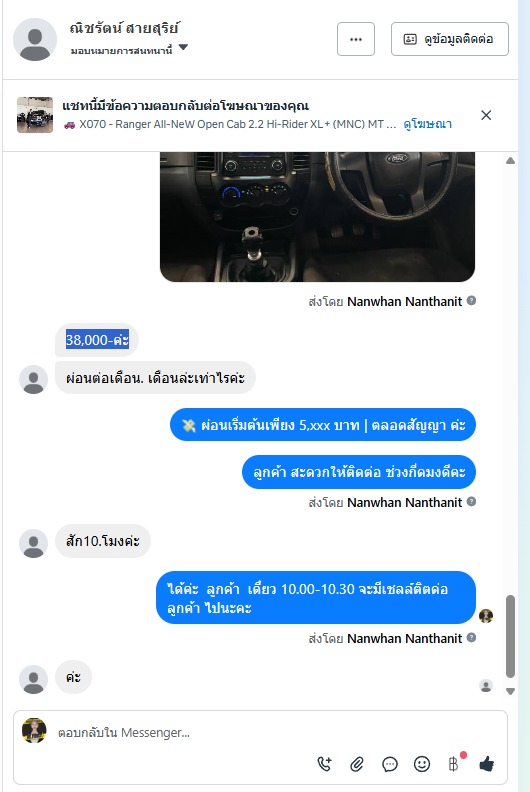Dismiss the ad reply banner
This screenshot has height=792, width=530.
tap(486, 115)
